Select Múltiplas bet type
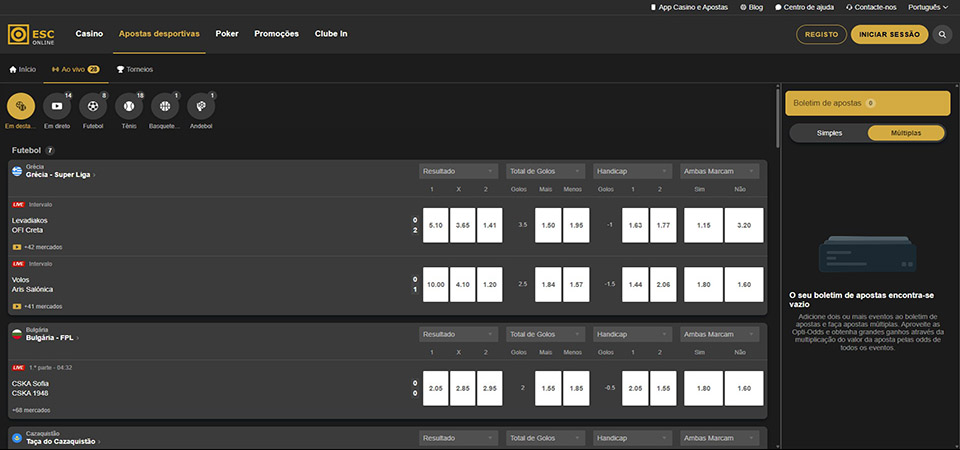 (x=906, y=133)
